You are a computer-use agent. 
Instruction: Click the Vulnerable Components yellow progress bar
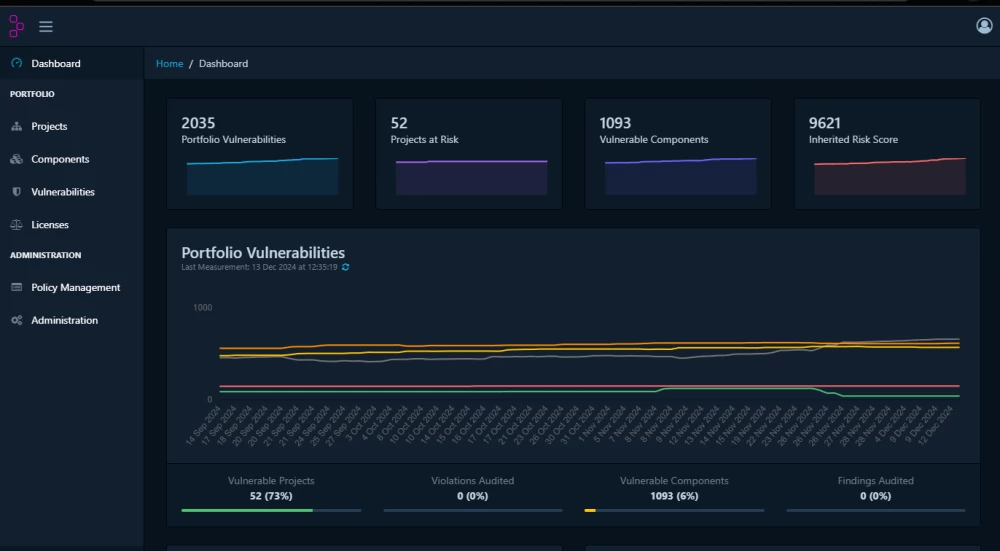tap(590, 510)
